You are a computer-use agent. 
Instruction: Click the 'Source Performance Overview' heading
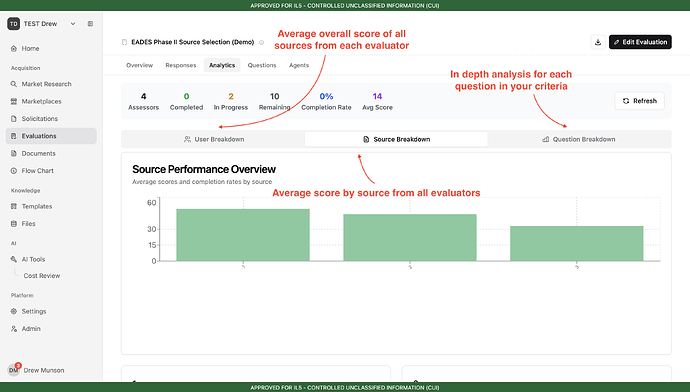click(x=204, y=169)
